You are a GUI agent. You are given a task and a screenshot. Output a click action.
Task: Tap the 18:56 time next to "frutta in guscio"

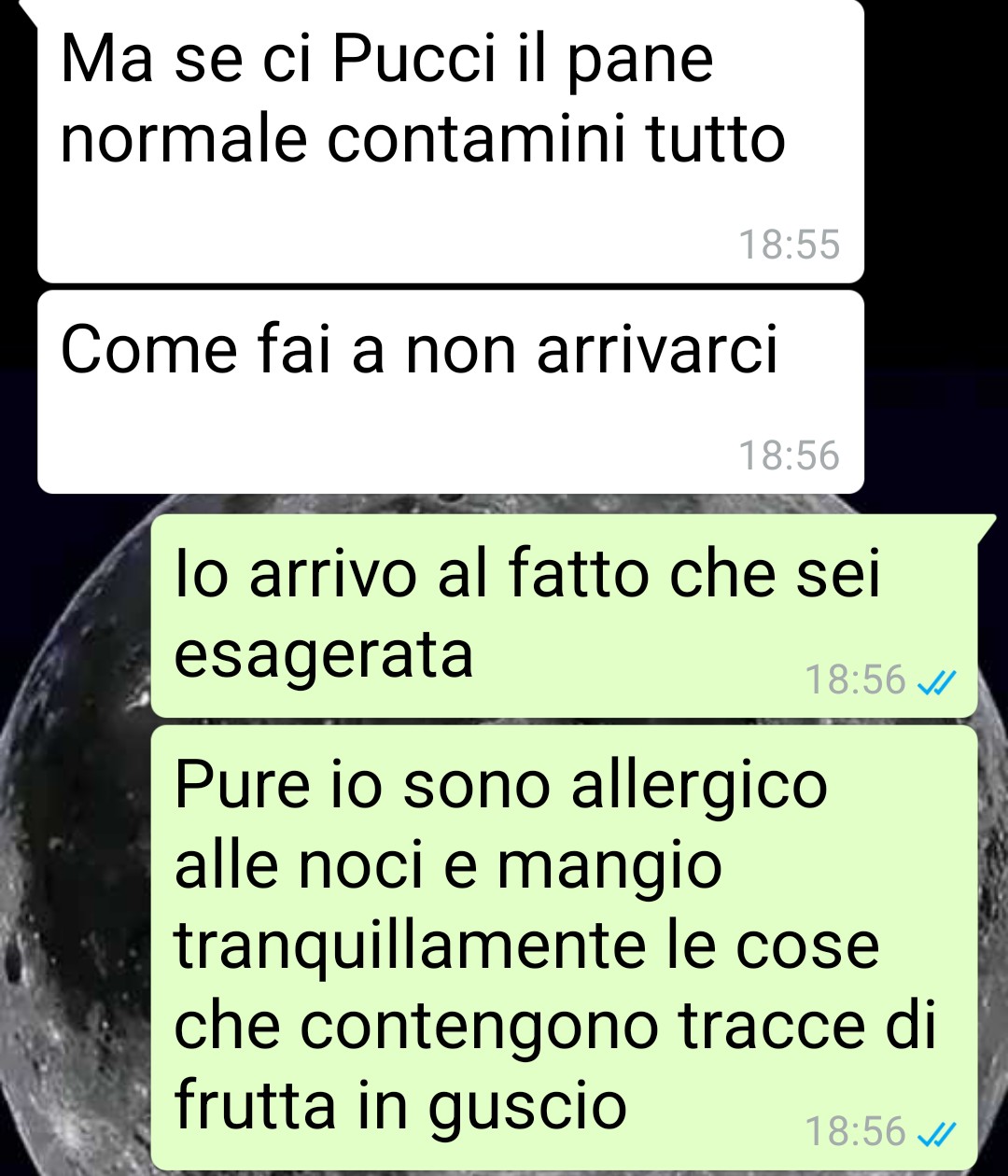pyautogui.click(x=856, y=1131)
